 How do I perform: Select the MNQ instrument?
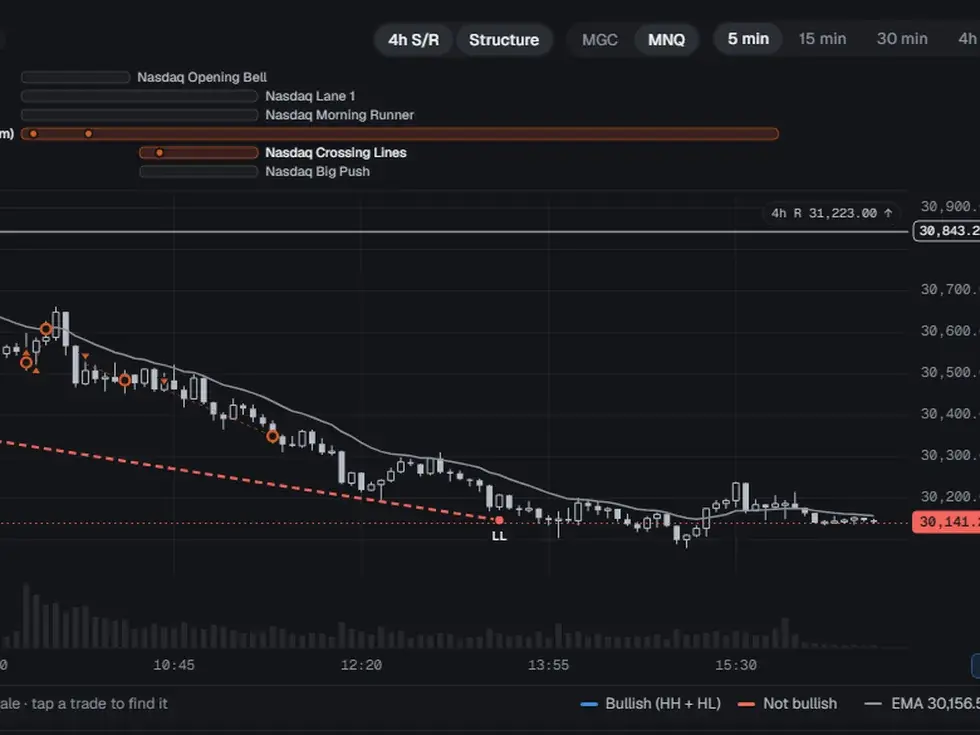click(x=666, y=40)
